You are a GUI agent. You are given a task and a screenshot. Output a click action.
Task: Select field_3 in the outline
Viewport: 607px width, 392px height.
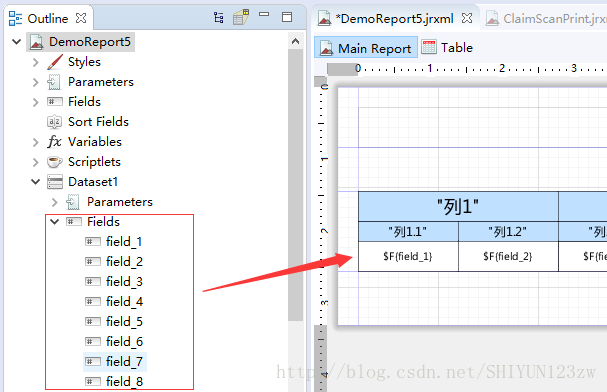(115, 281)
